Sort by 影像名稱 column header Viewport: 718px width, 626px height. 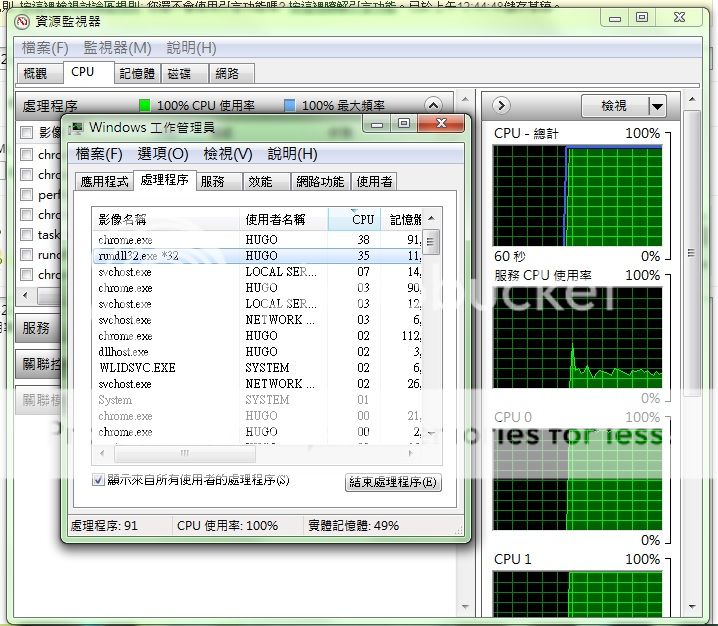click(x=165, y=219)
